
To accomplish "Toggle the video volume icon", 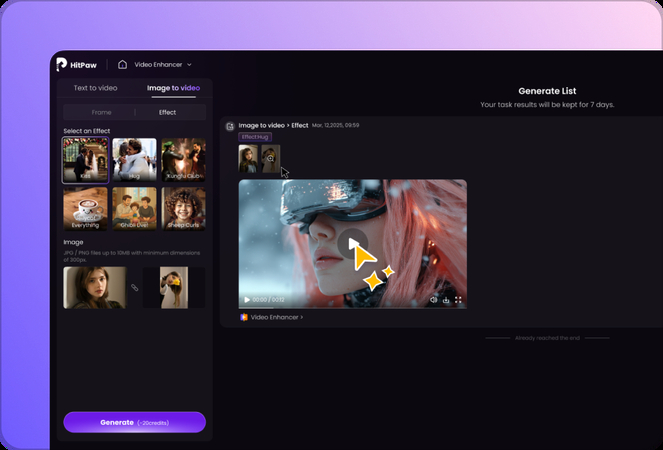I will click(433, 300).
